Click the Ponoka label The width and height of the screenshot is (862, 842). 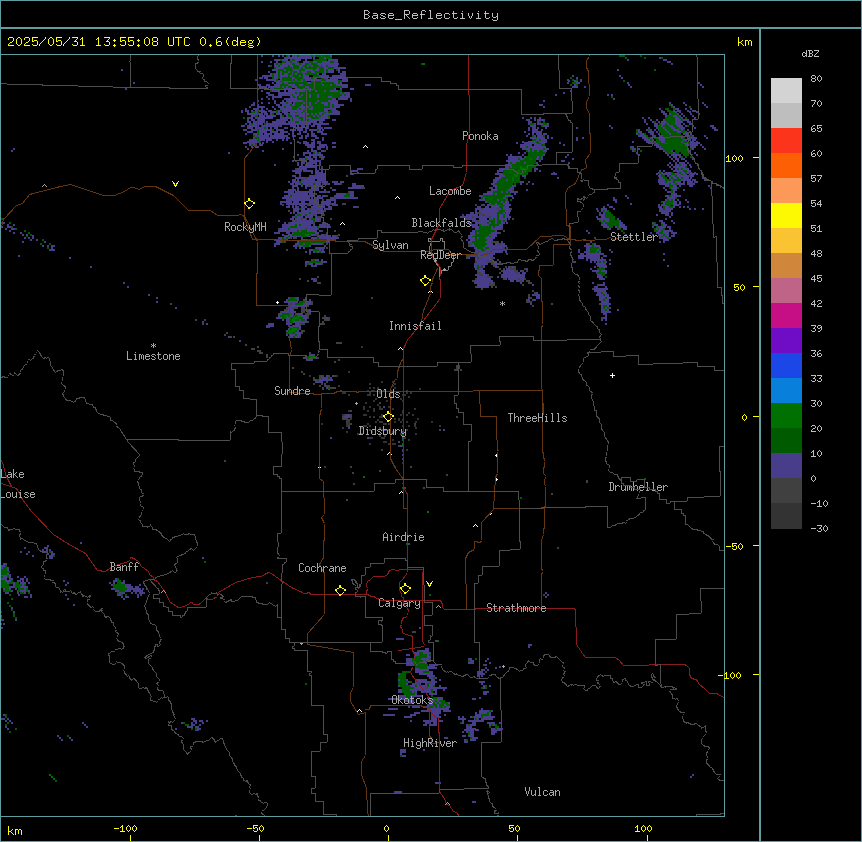pyautogui.click(x=480, y=136)
